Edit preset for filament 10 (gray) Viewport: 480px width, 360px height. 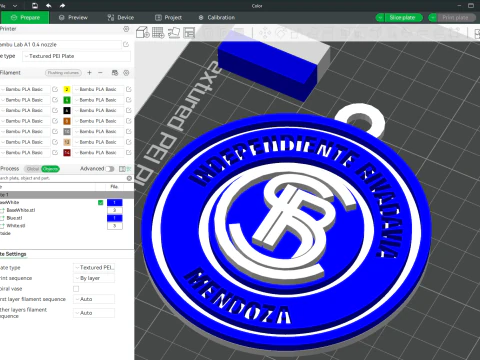pyautogui.click(x=129, y=131)
